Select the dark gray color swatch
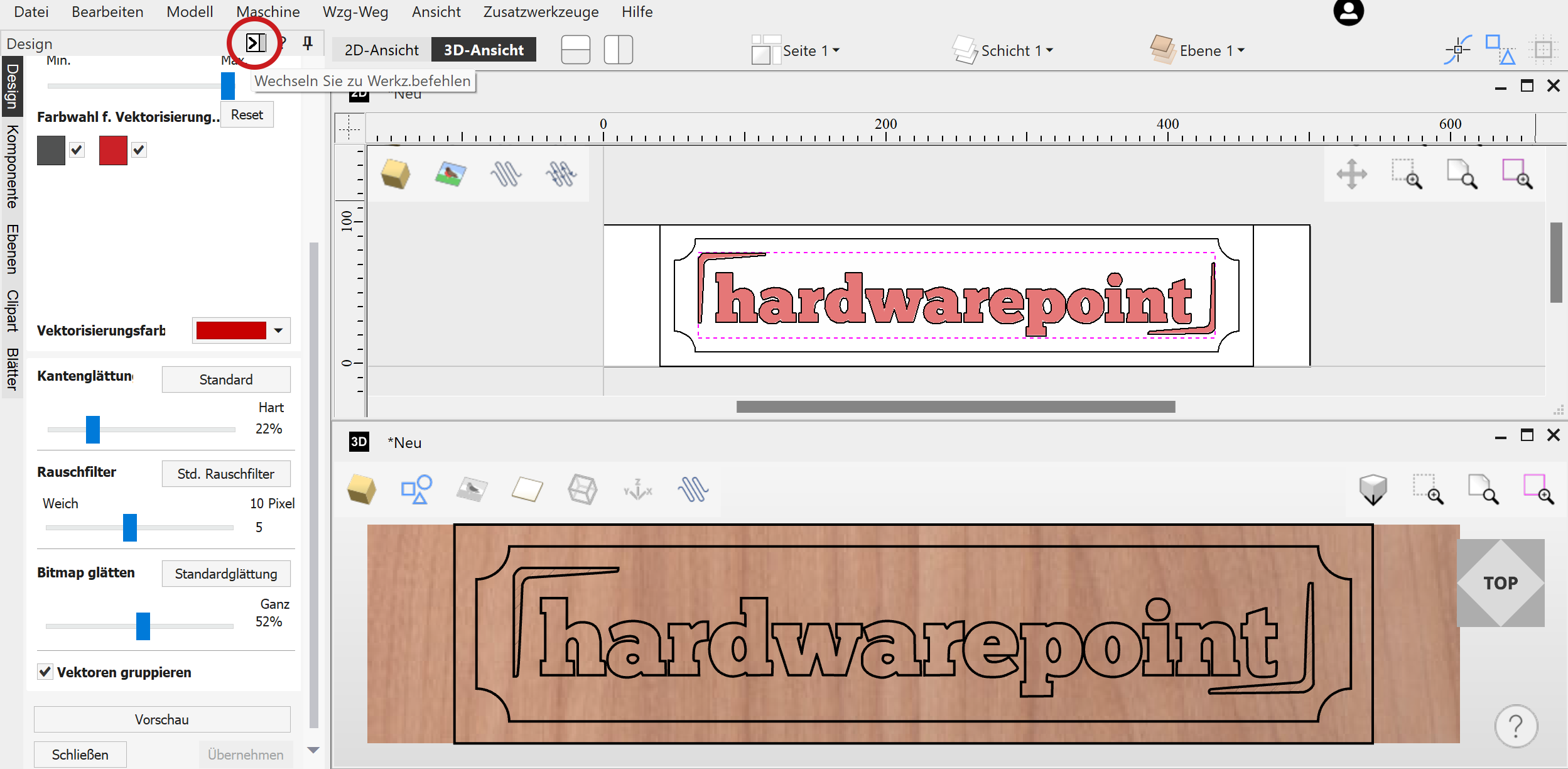The image size is (1568, 769). pyautogui.click(x=51, y=151)
